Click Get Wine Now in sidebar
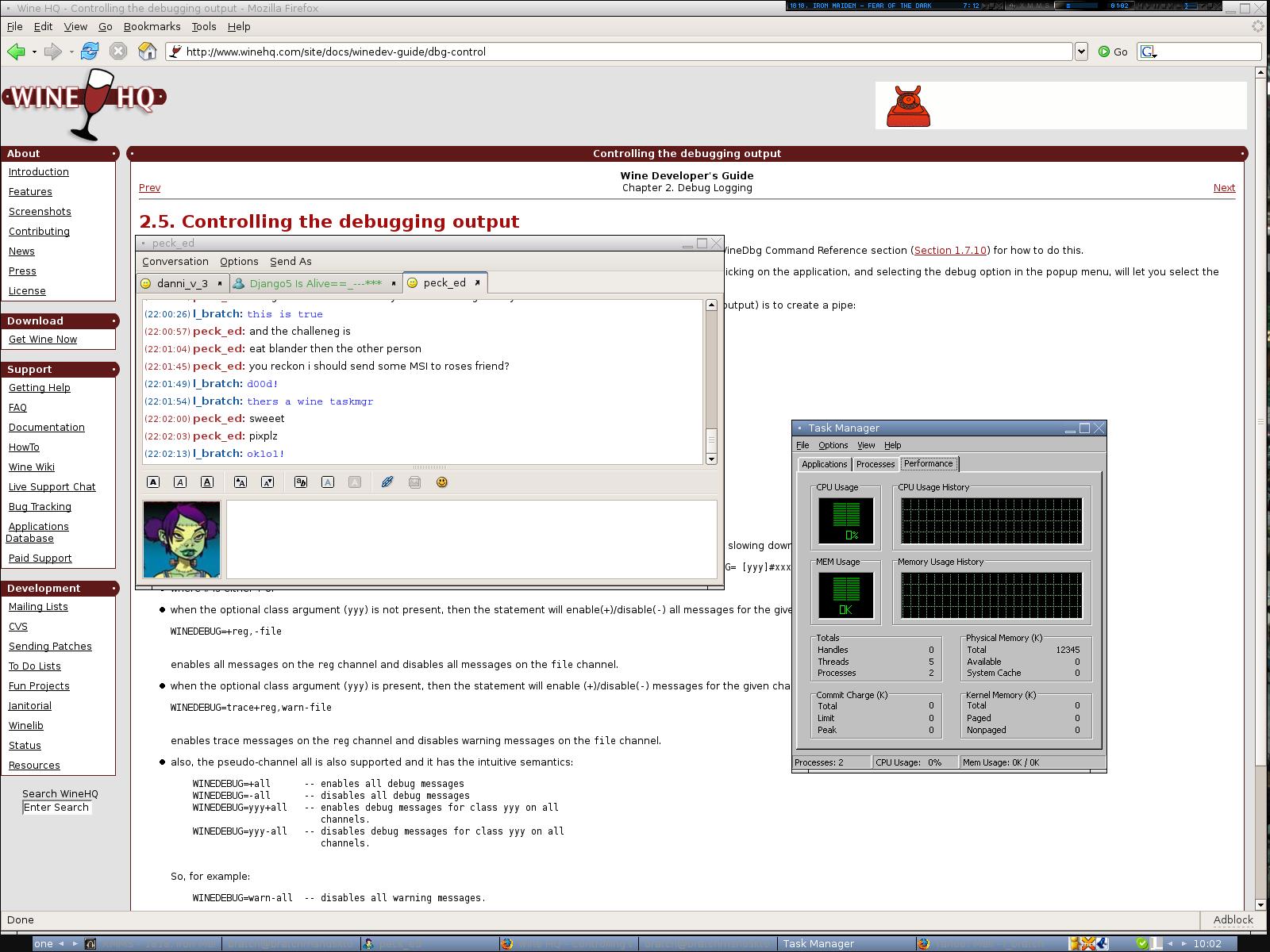Image resolution: width=1270 pixels, height=952 pixels. pyautogui.click(x=43, y=339)
